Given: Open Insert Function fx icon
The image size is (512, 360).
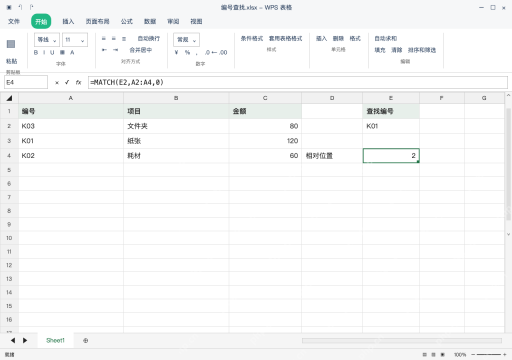Looking at the screenshot, I should click(x=78, y=82).
